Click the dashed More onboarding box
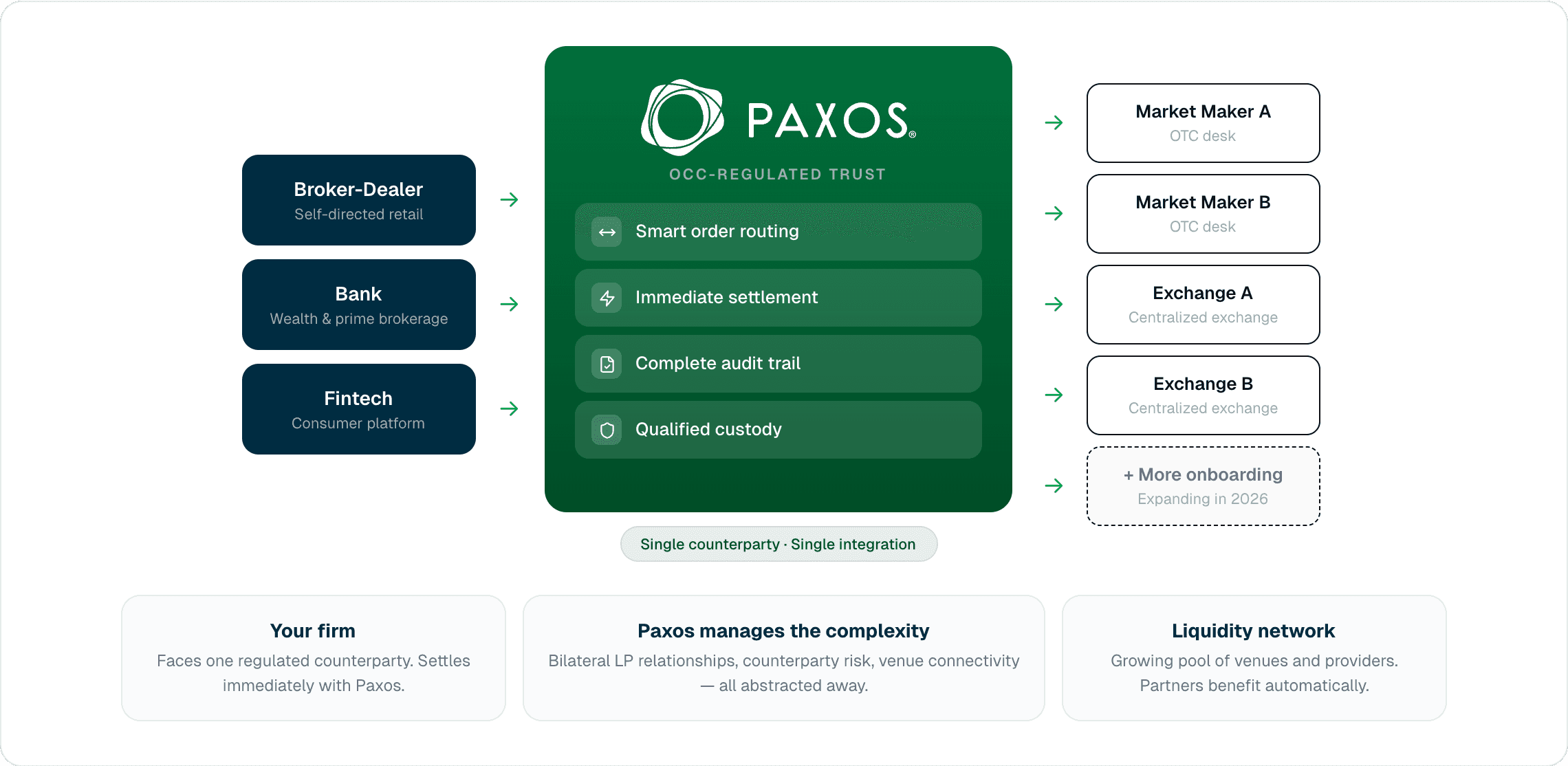1568x766 pixels. click(x=1203, y=486)
